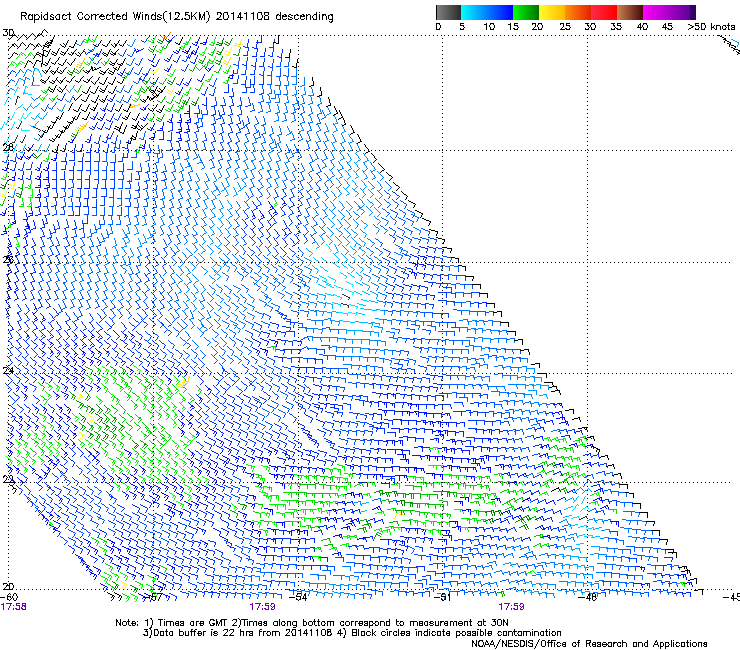Pick the brown 35-40 knots legend swatch
The width and height of the screenshot is (740, 650).
click(630, 12)
